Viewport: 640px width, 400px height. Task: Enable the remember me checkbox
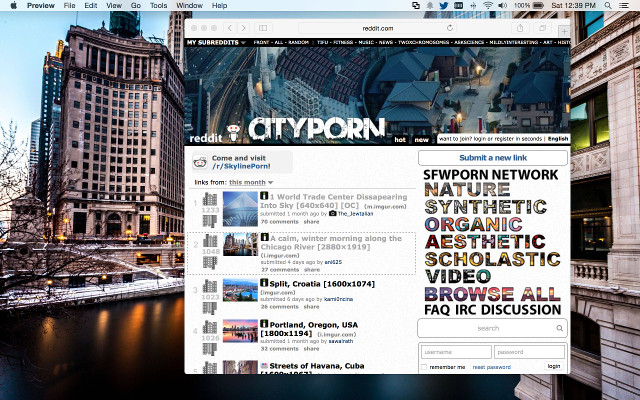click(424, 367)
